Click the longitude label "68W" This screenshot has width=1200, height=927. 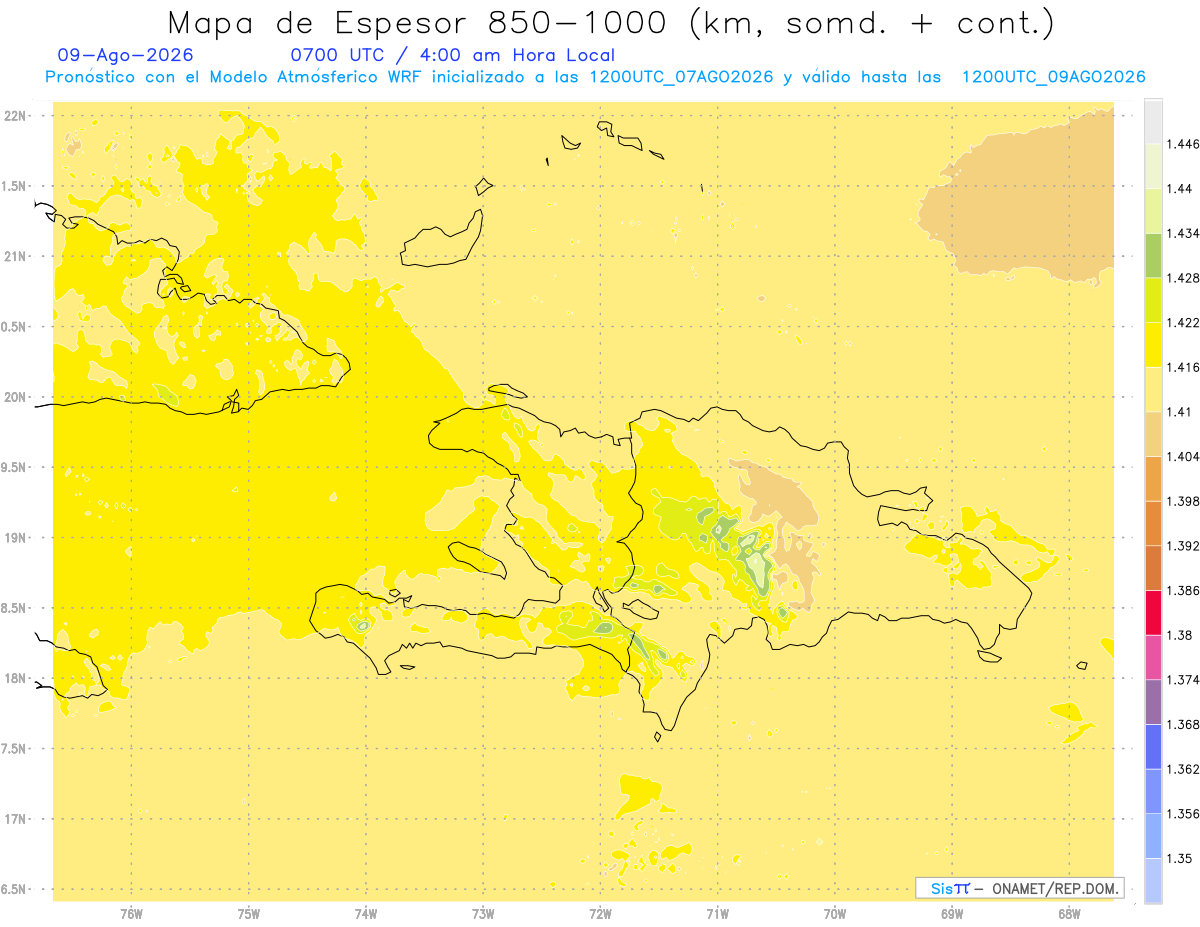click(x=1069, y=914)
